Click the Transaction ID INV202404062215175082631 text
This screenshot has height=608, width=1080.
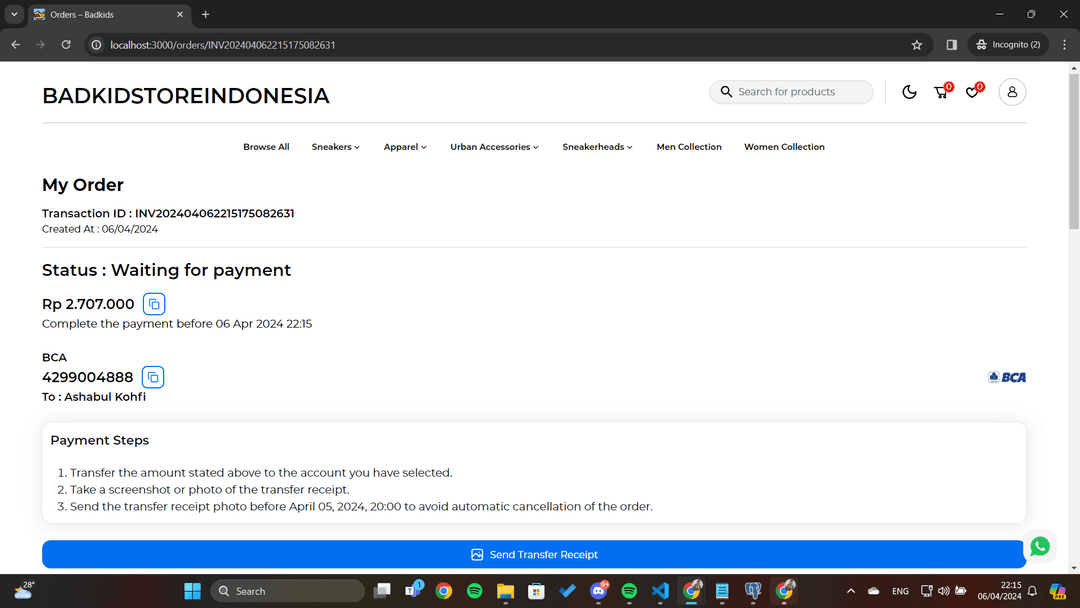(168, 213)
